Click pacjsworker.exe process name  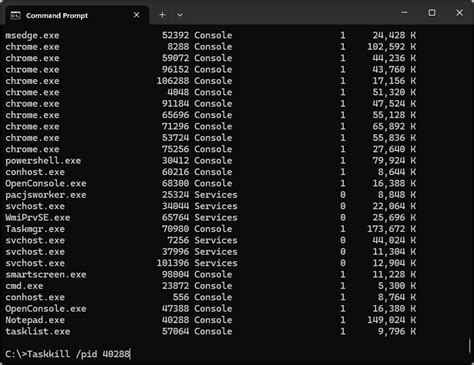pos(46,195)
